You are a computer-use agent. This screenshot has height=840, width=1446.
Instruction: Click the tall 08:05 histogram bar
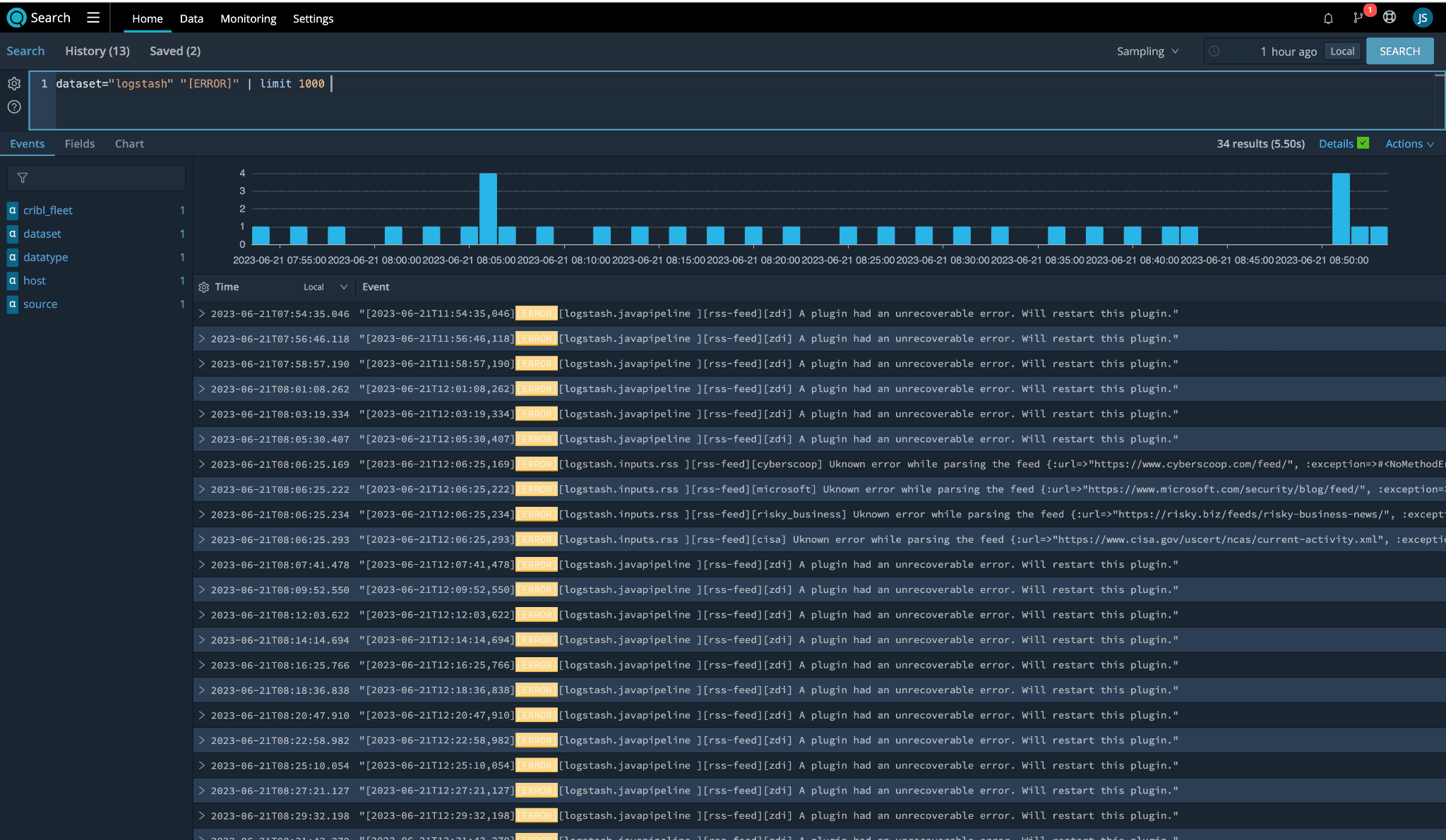488,209
